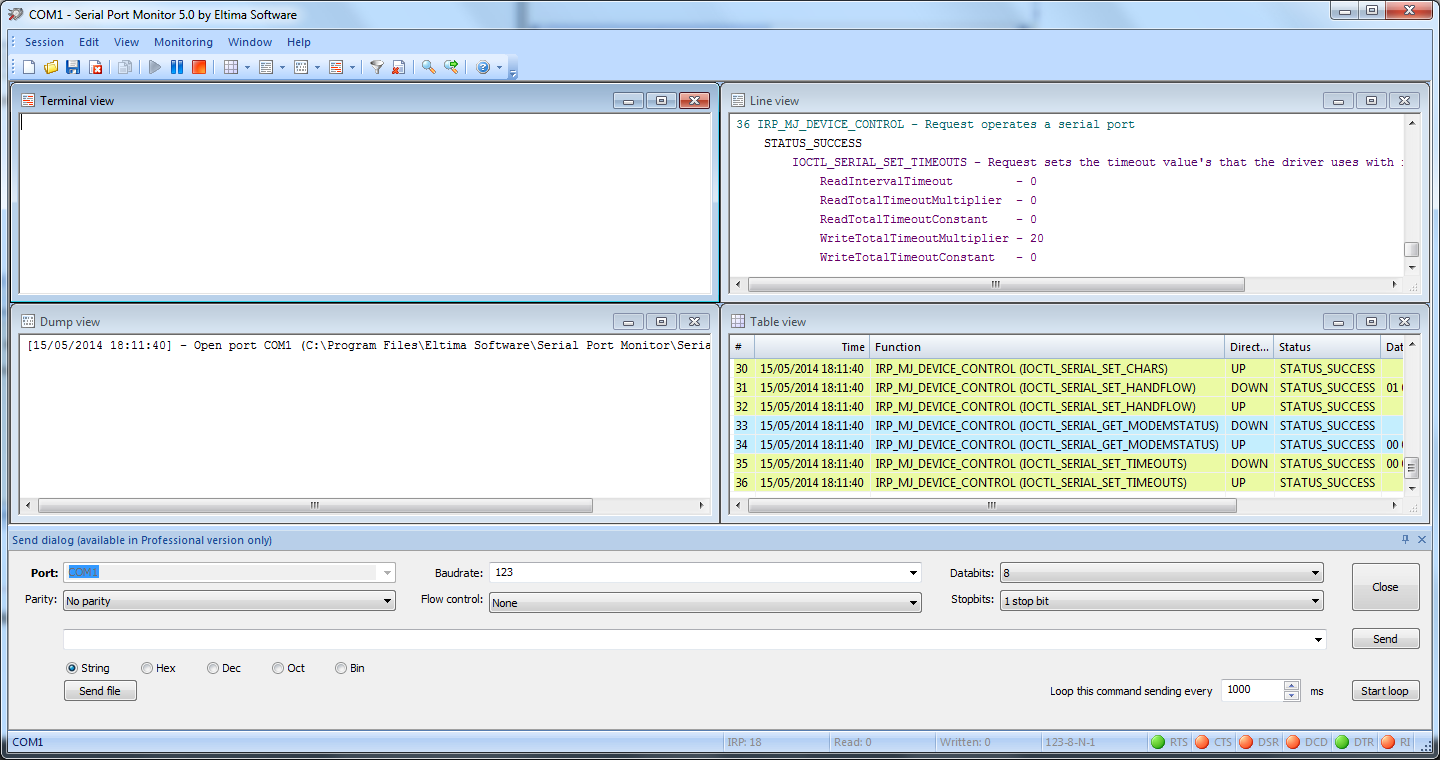
Task: Increase loop interval using the stepper arrows
Action: tap(1290, 686)
